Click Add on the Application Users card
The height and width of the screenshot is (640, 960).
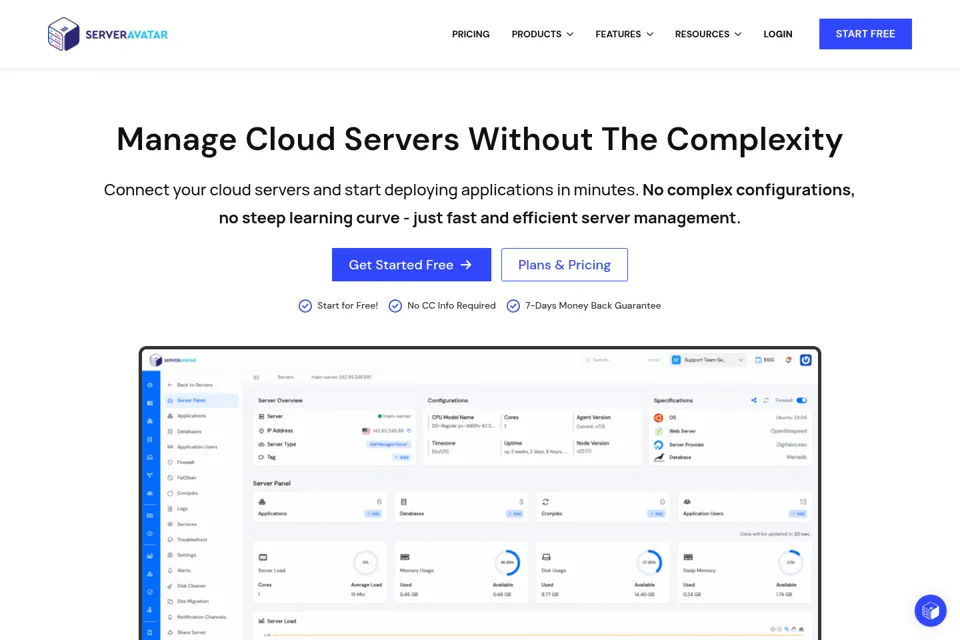pos(798,514)
